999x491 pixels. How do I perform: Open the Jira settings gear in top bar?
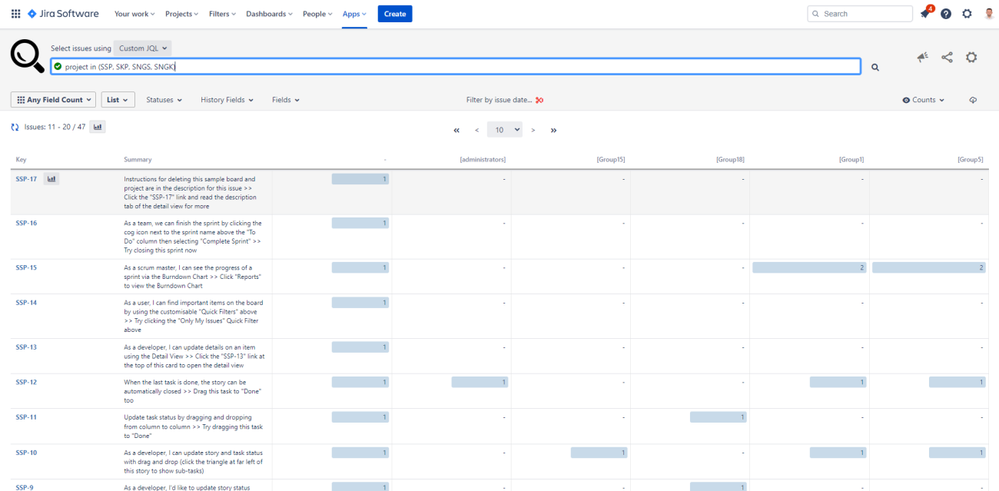967,13
